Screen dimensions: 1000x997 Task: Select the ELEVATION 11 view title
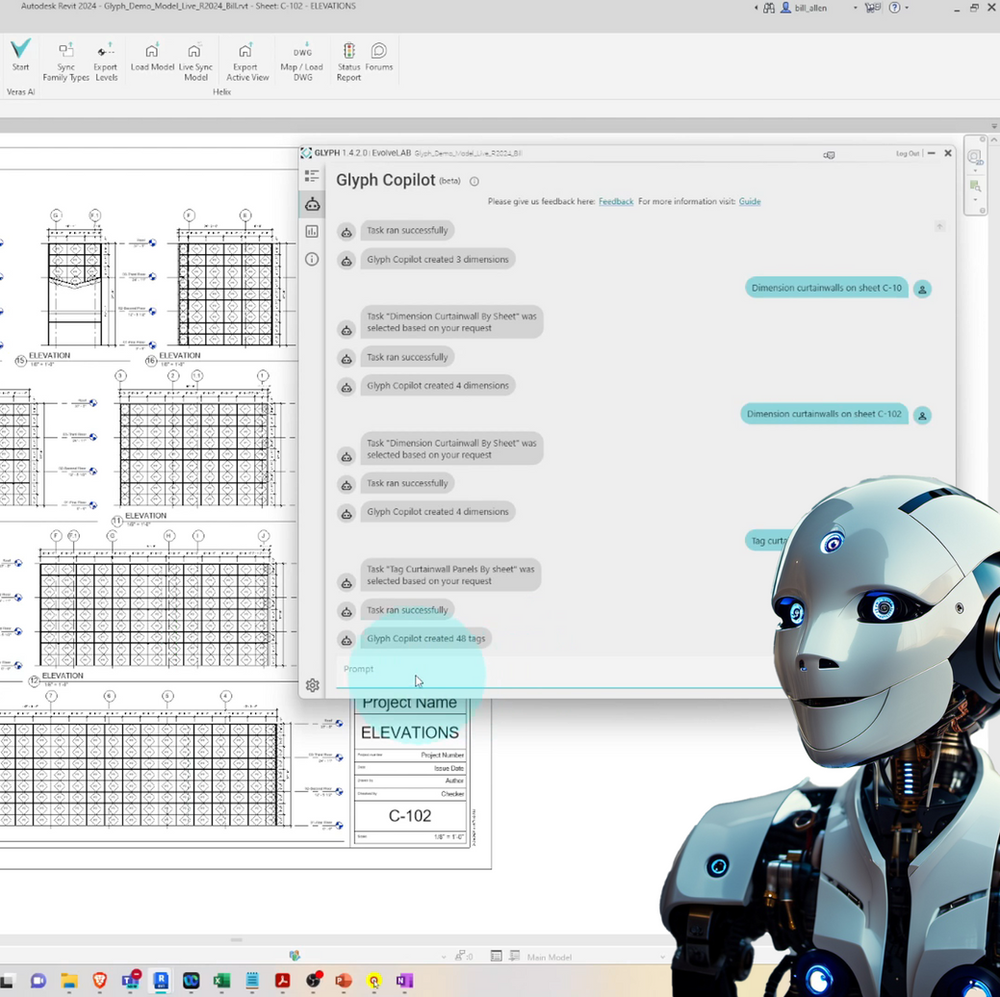pos(145,515)
